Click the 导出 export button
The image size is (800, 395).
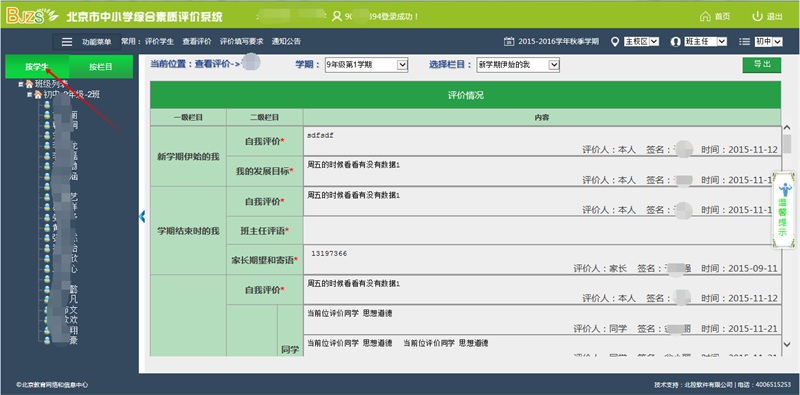coord(761,65)
